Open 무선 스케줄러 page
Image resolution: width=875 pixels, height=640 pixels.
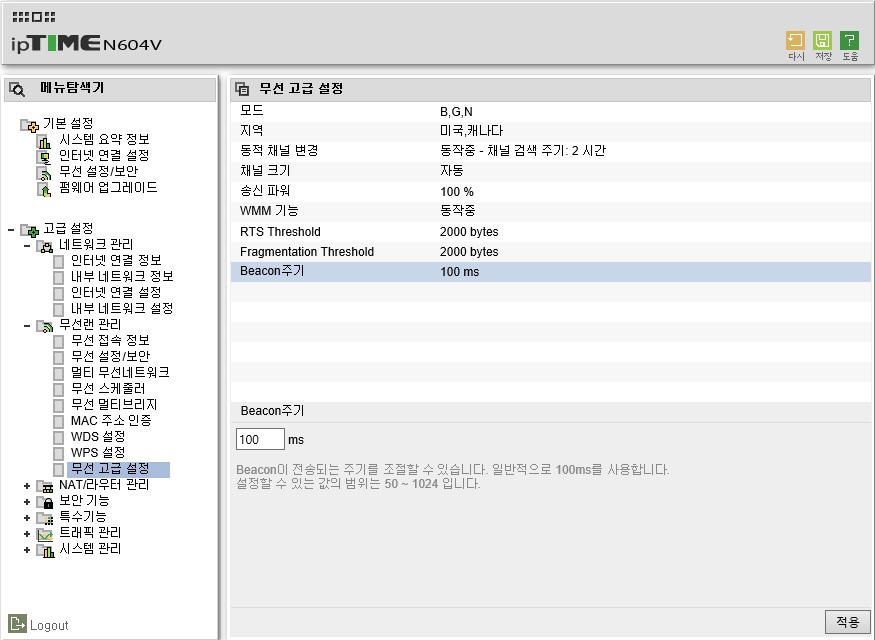[108, 389]
